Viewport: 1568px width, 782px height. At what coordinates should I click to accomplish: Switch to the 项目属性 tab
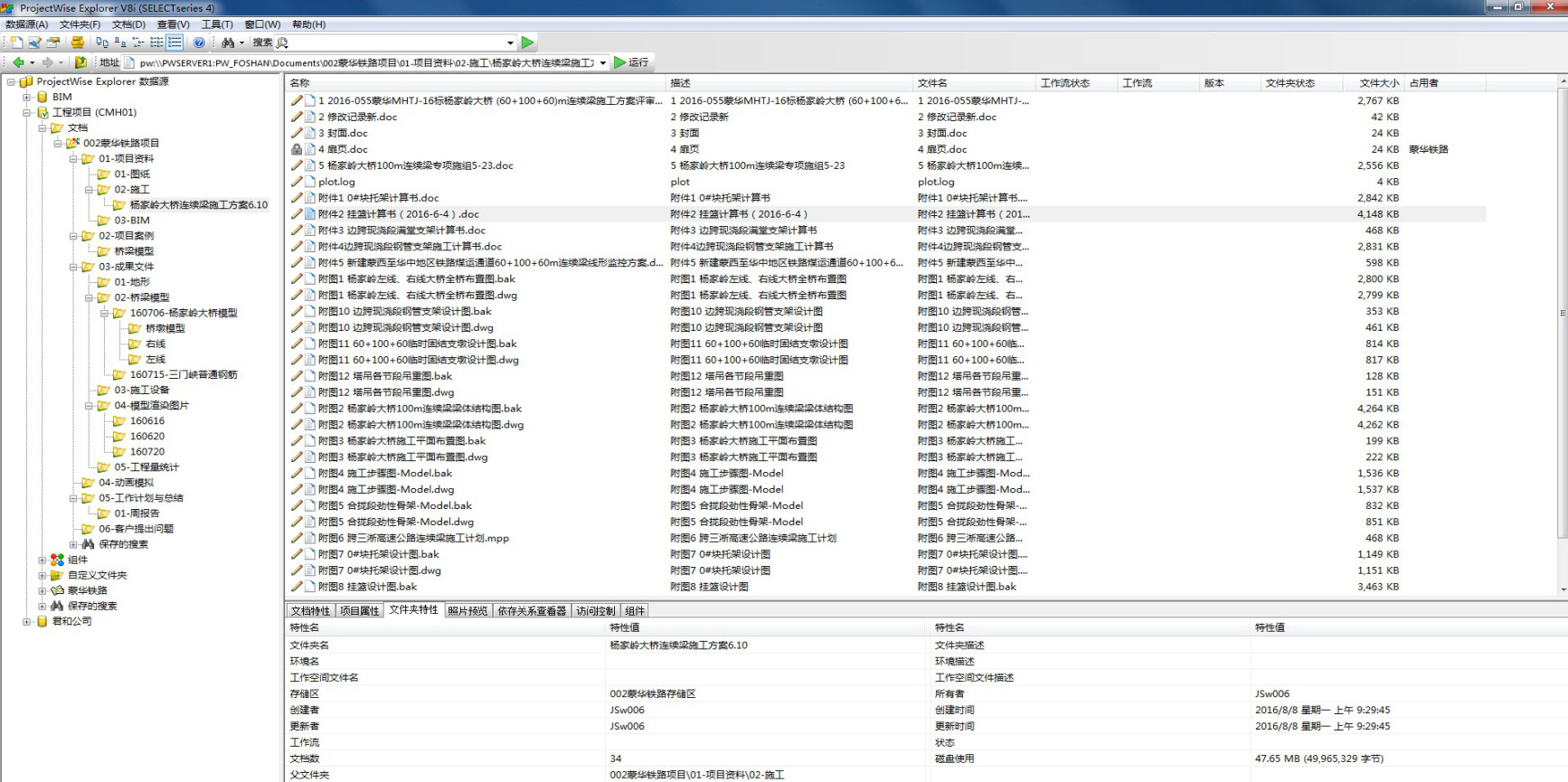point(359,611)
